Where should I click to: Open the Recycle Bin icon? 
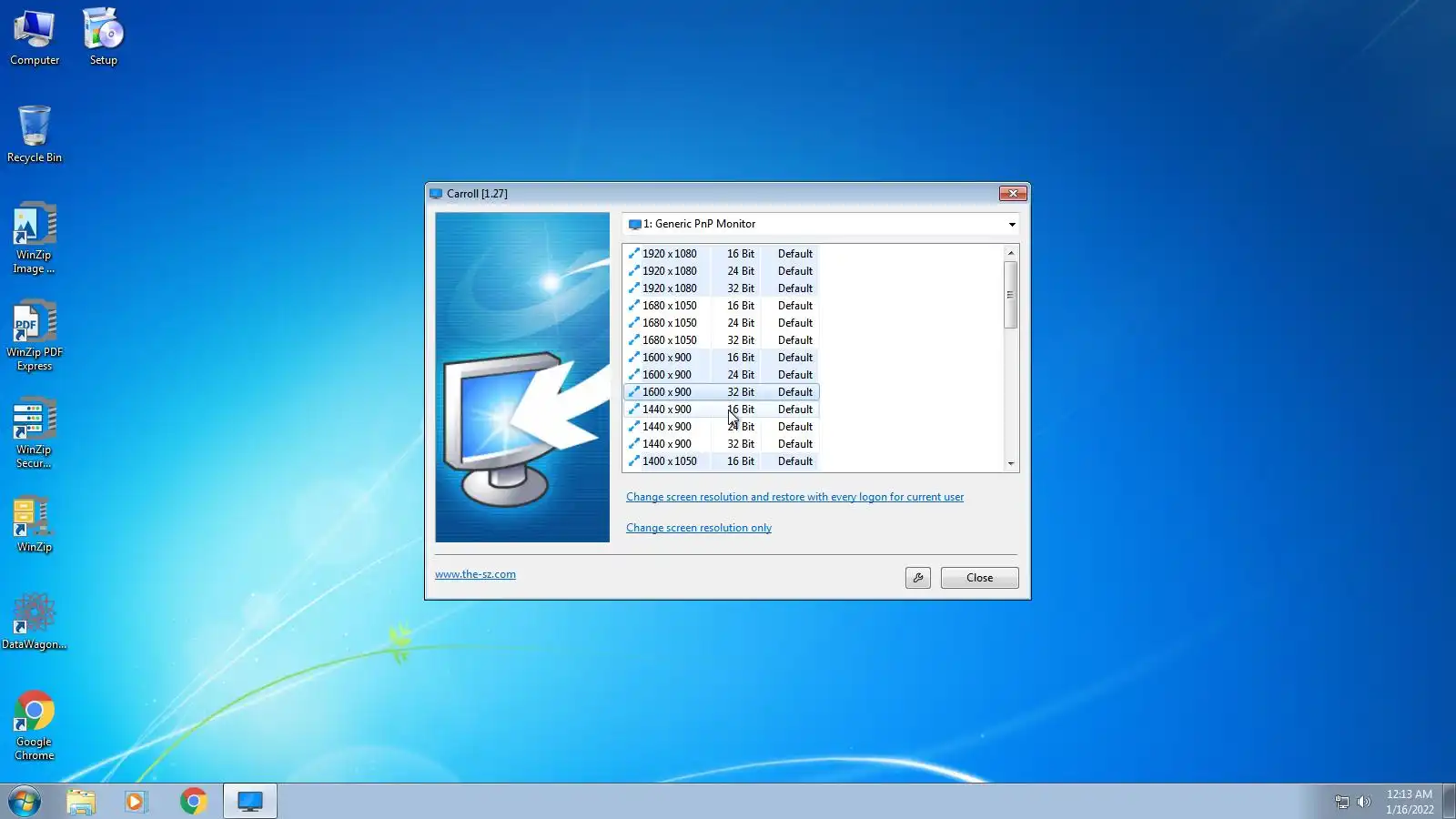35,135
